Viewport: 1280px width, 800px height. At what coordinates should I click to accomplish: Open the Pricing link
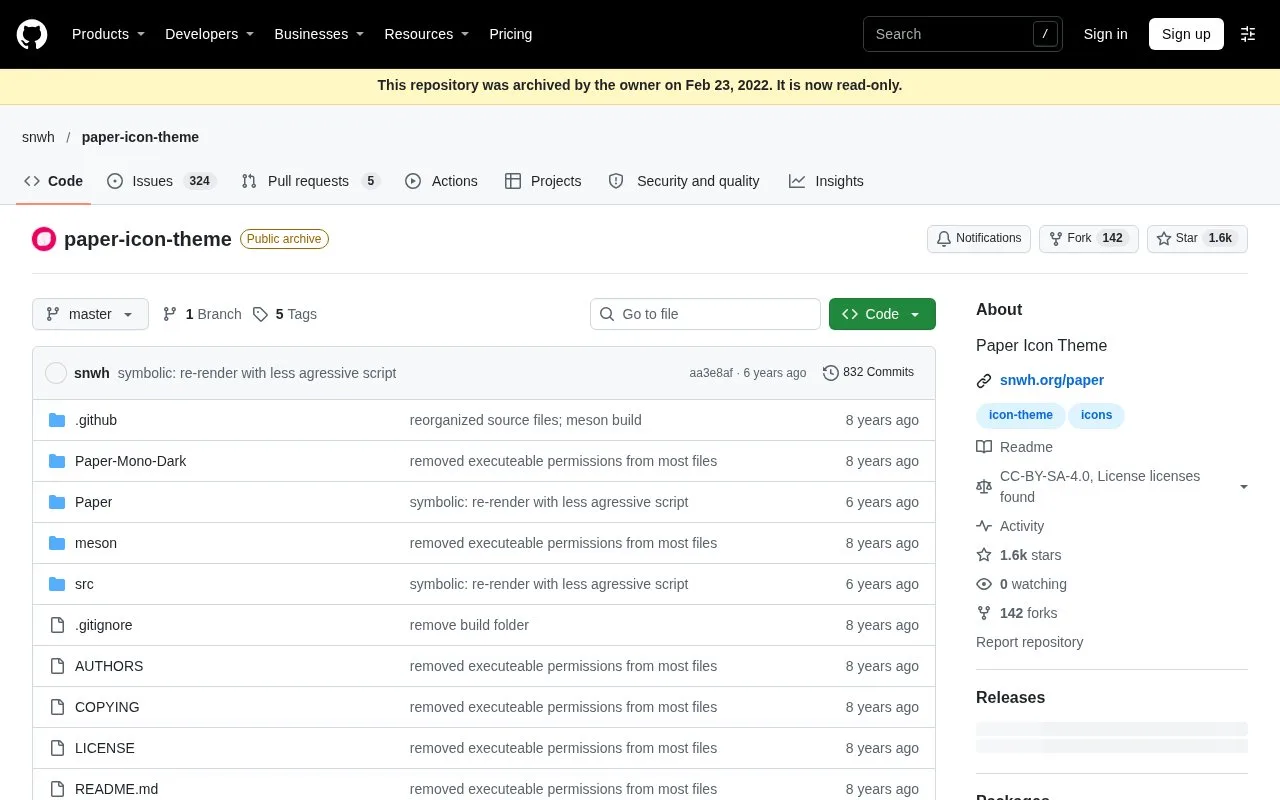click(x=510, y=34)
